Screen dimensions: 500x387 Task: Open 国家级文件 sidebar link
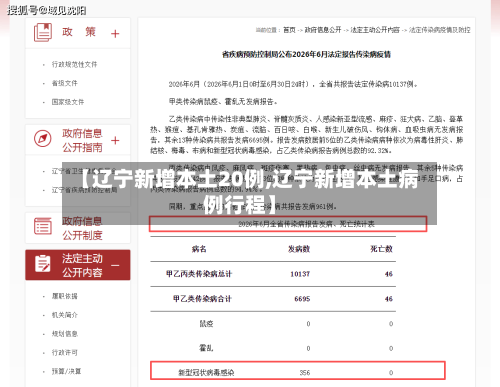tap(68, 102)
